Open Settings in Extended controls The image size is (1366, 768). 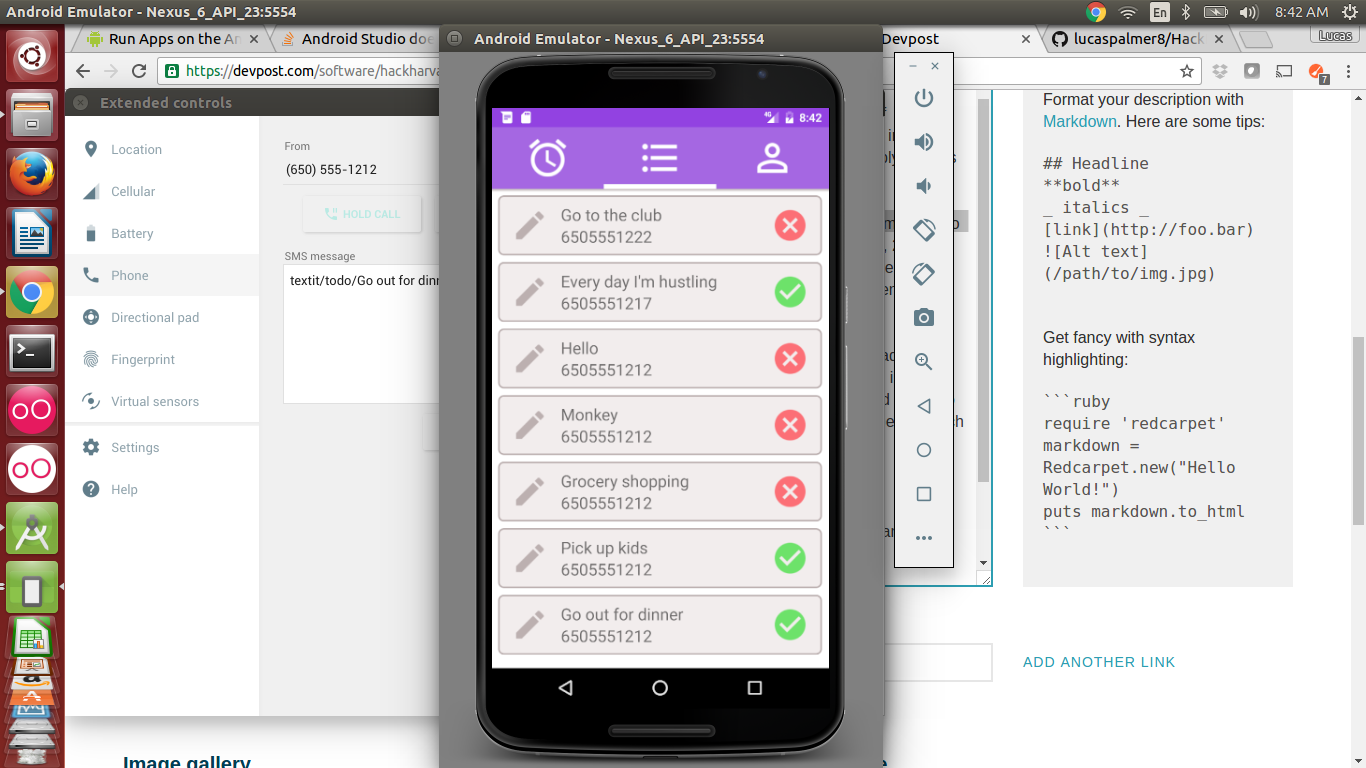162,447
